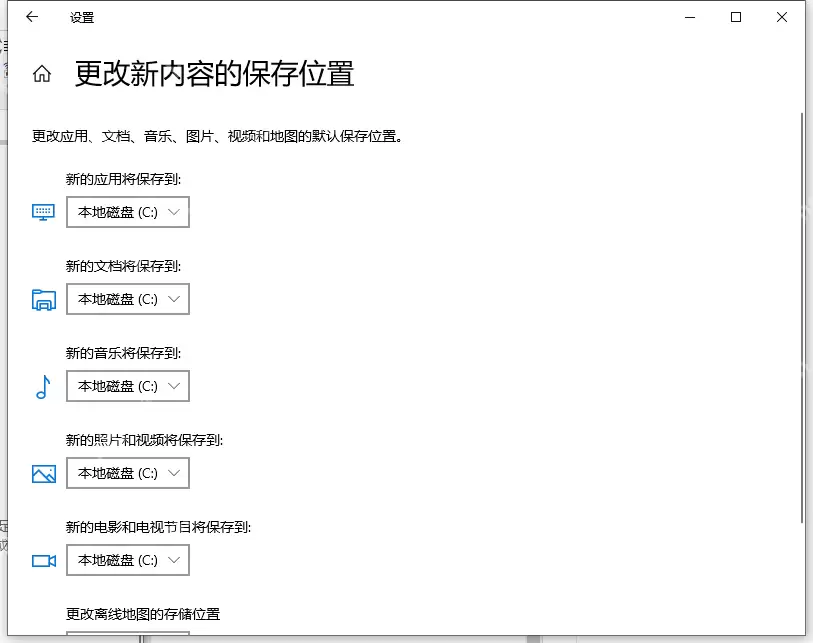Click the home icon in Settings
The width and height of the screenshot is (813, 643).
42,73
